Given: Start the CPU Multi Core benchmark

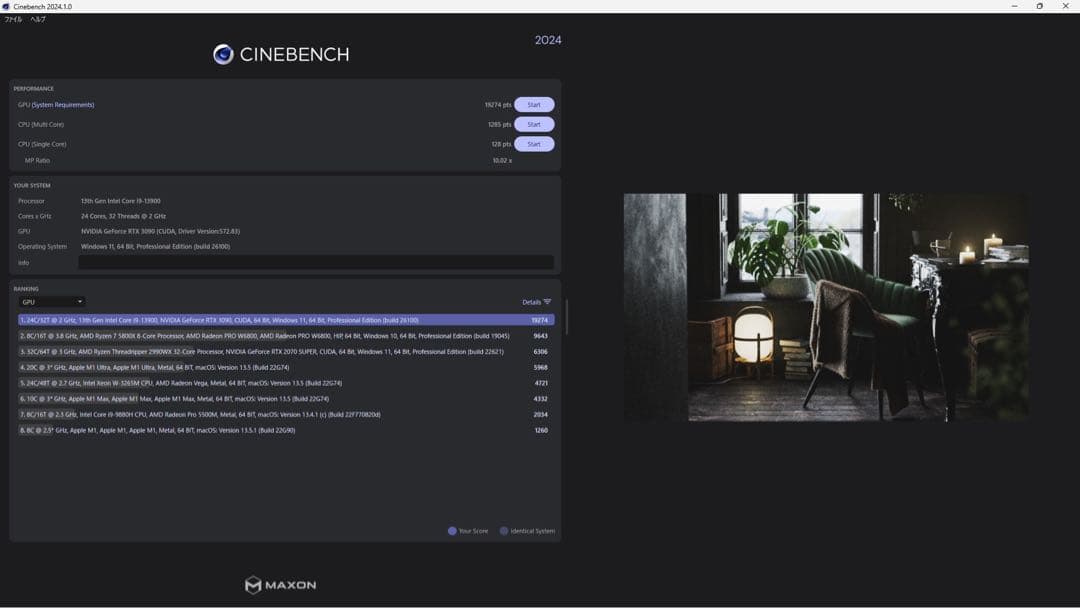Looking at the screenshot, I should pos(534,125).
